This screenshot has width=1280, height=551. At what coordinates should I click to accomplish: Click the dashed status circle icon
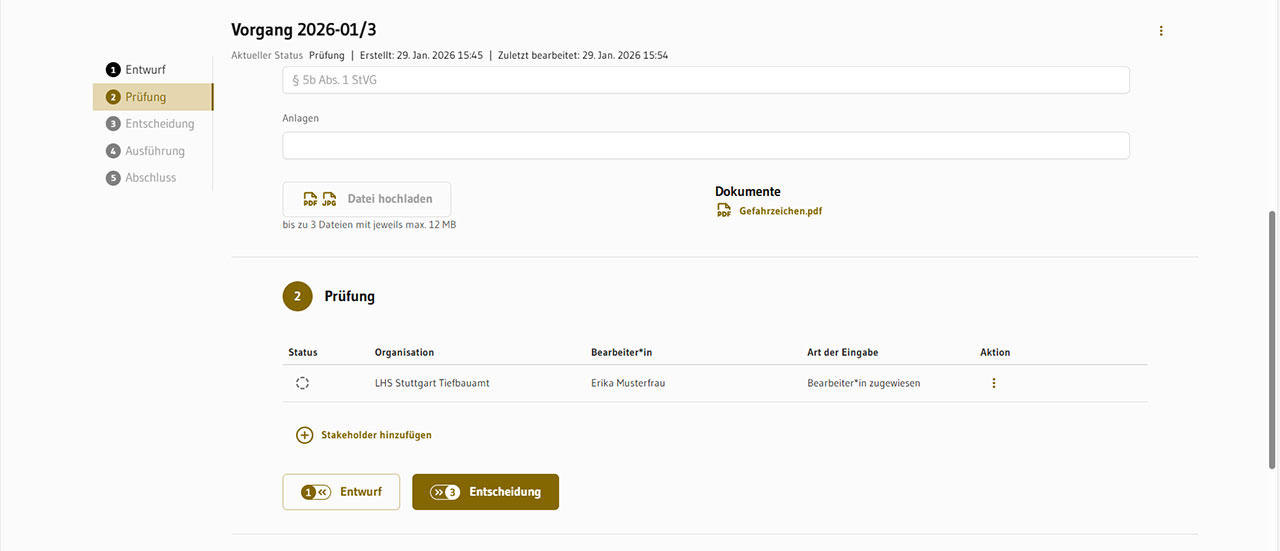(x=303, y=383)
